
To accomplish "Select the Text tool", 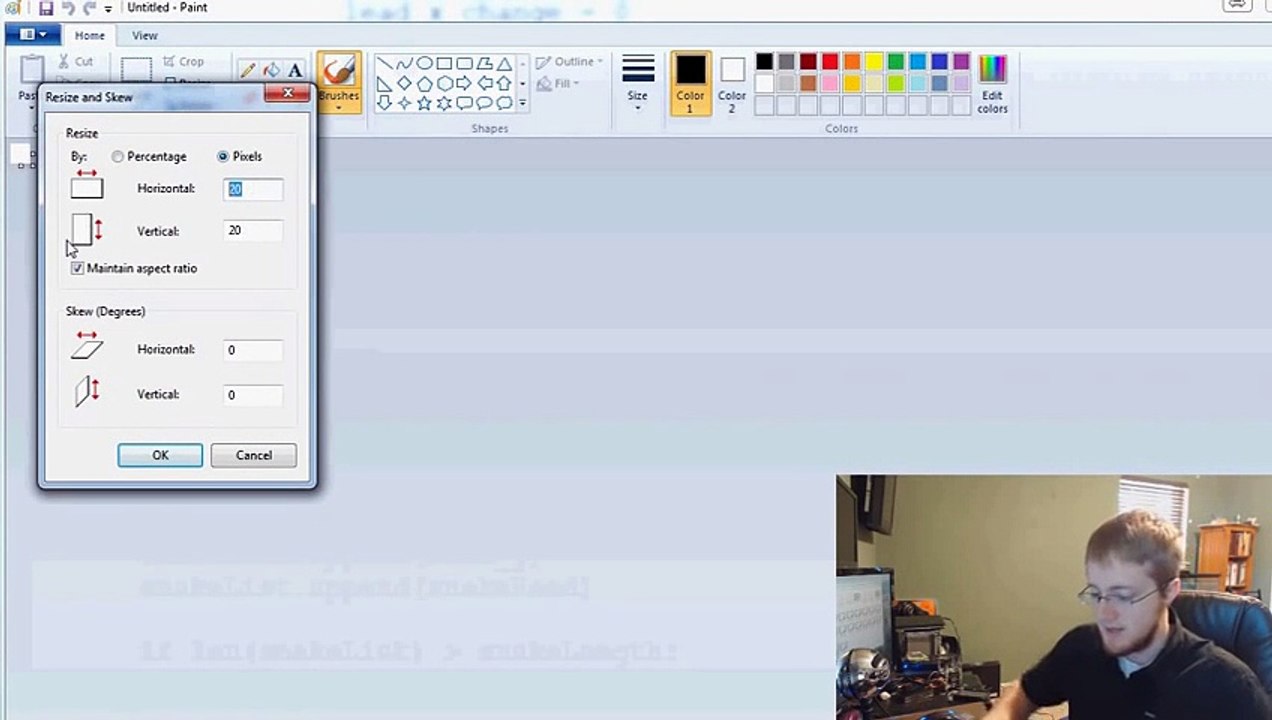I will 295,70.
